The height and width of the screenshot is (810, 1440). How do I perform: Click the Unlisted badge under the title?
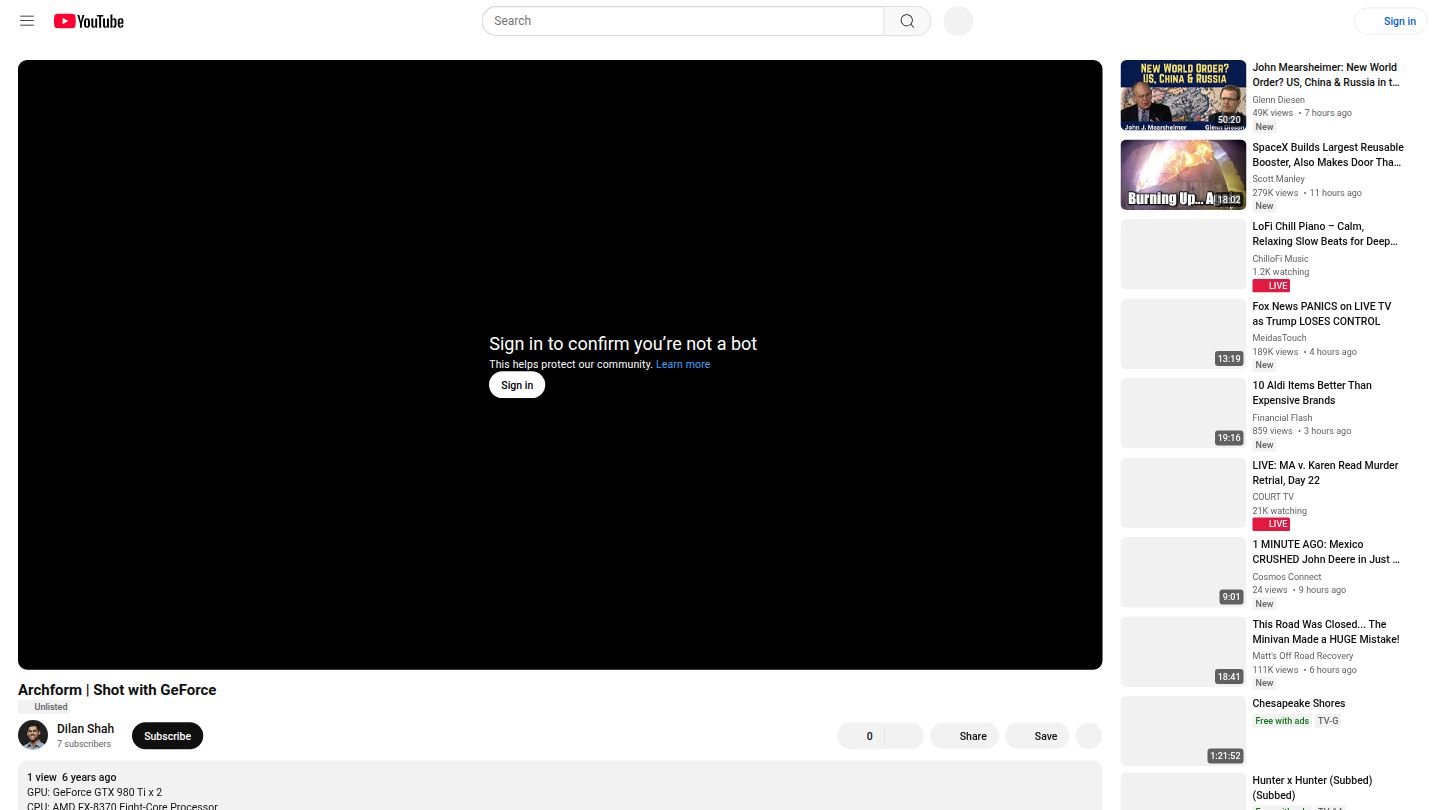click(44, 707)
